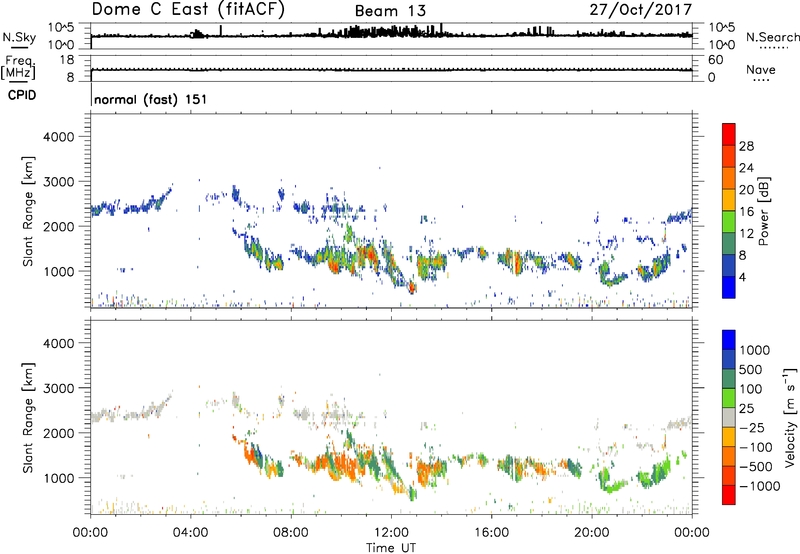The width and height of the screenshot is (800, 554).
Task: Click the "08:00" time tick label
Action: pos(291,533)
